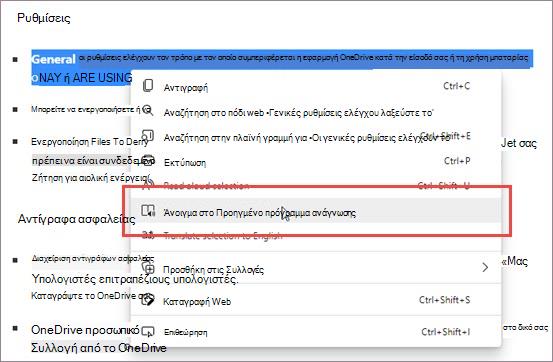
Task: Select Αντιγραφή from the context menu
Action: coord(316,86)
